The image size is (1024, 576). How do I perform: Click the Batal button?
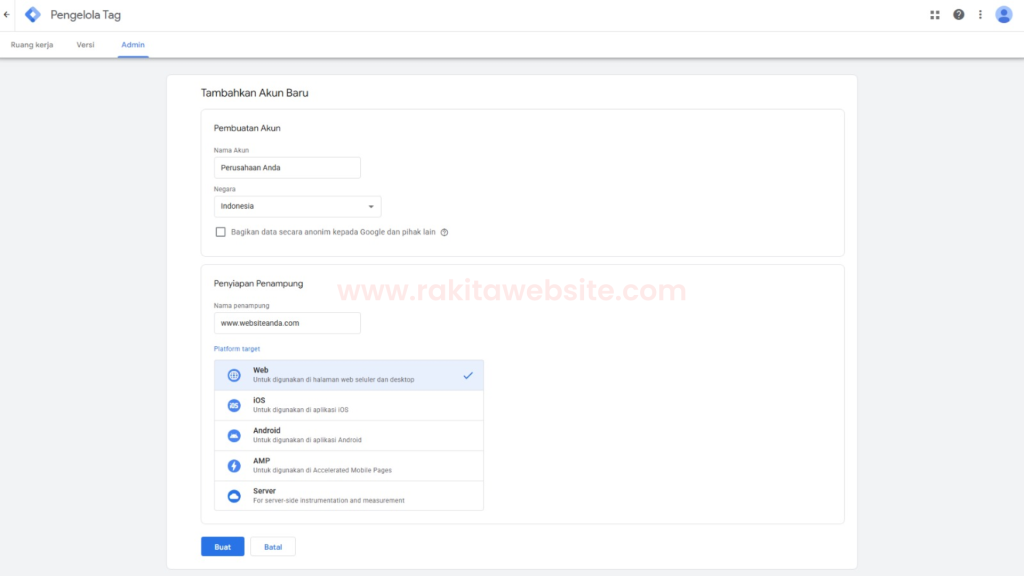click(x=273, y=547)
